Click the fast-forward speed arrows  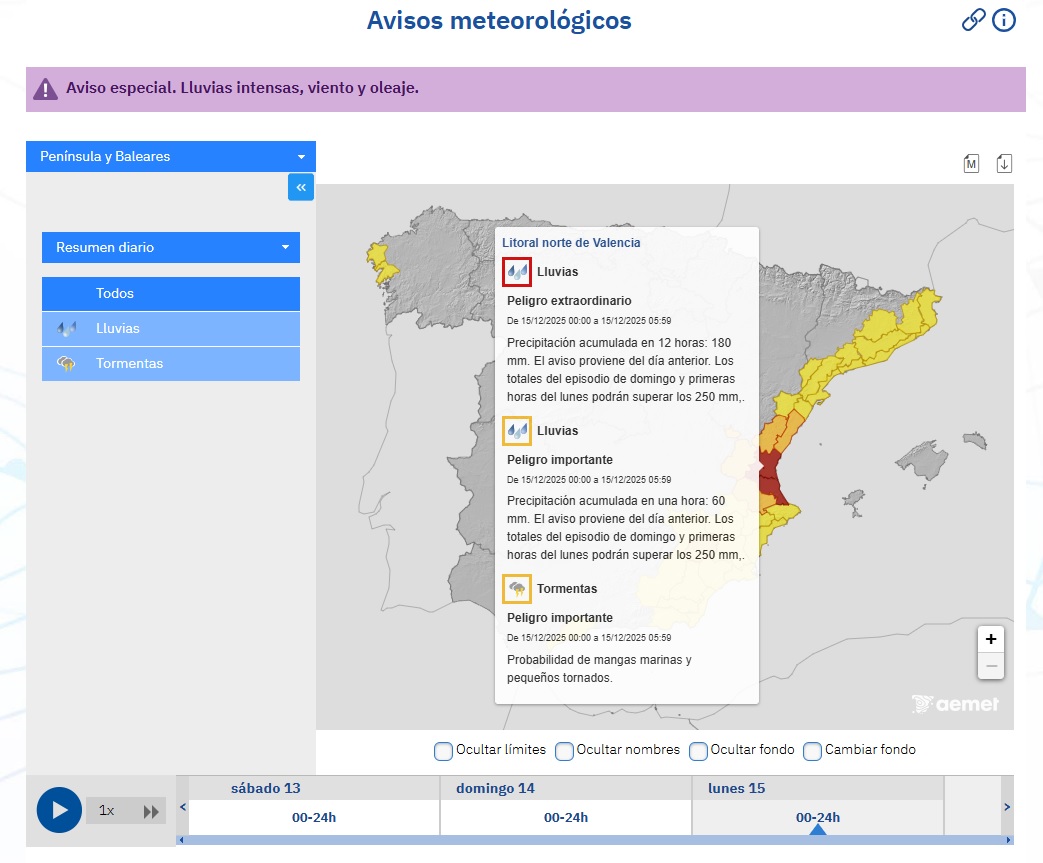click(152, 811)
